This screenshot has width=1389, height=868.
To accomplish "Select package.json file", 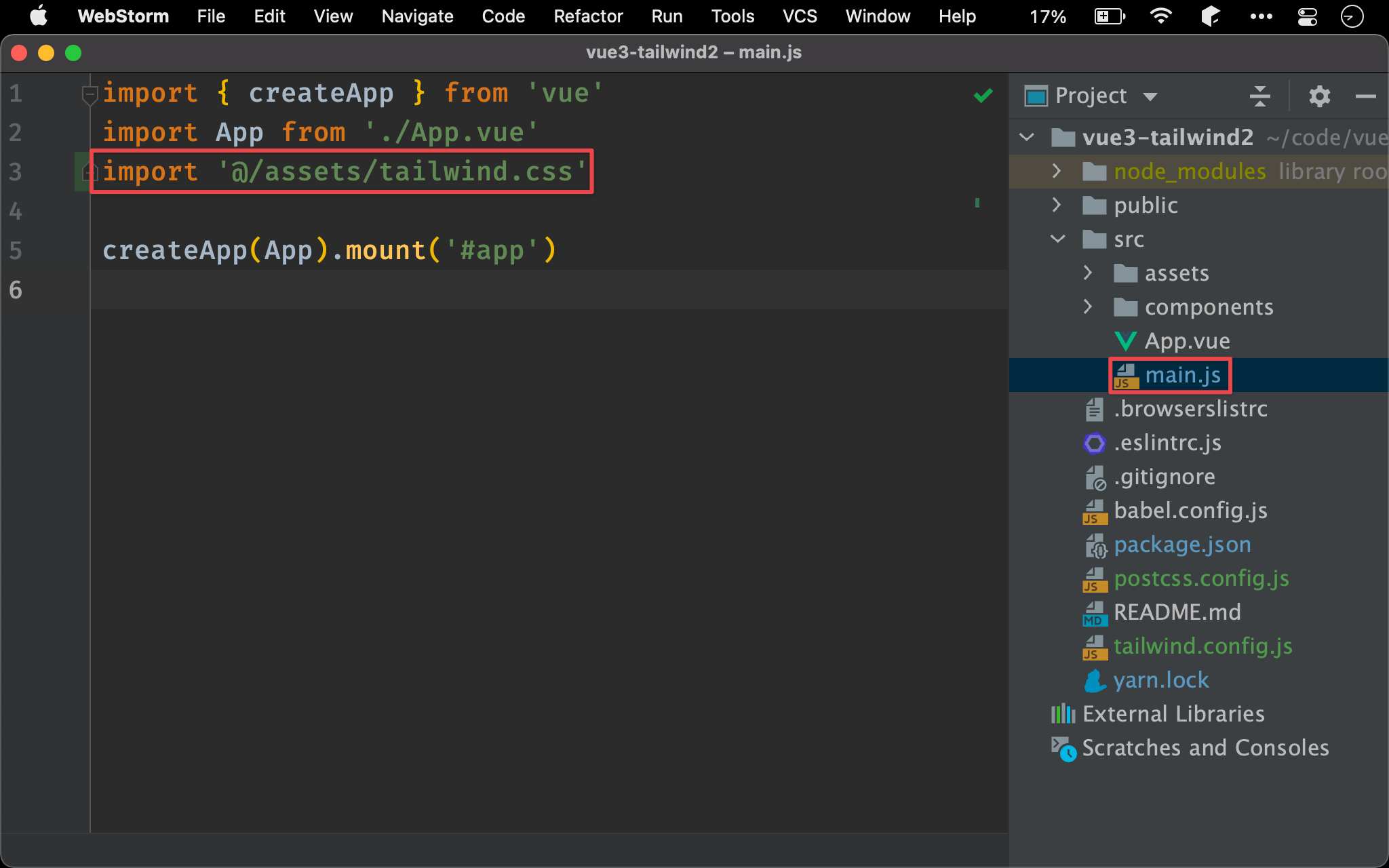I will pos(1181,545).
